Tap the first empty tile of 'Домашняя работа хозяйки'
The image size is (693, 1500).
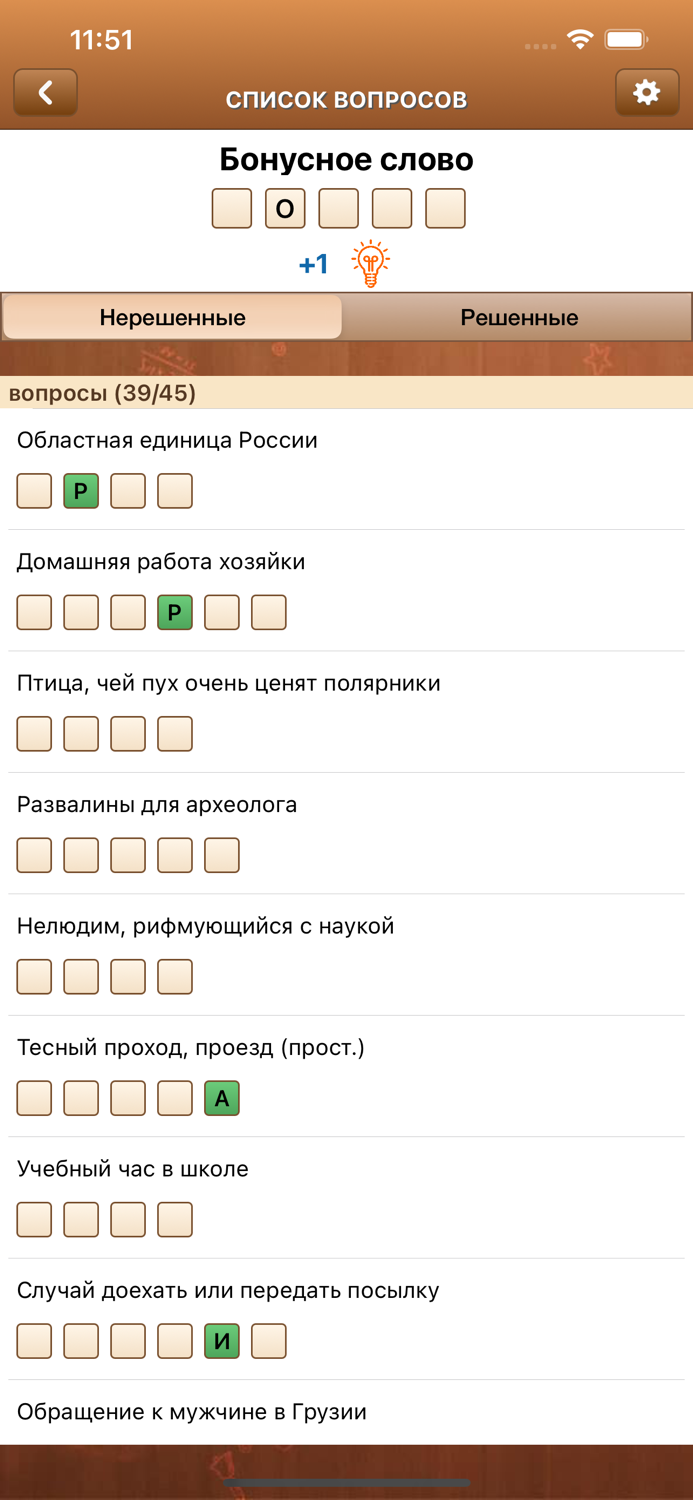33,612
